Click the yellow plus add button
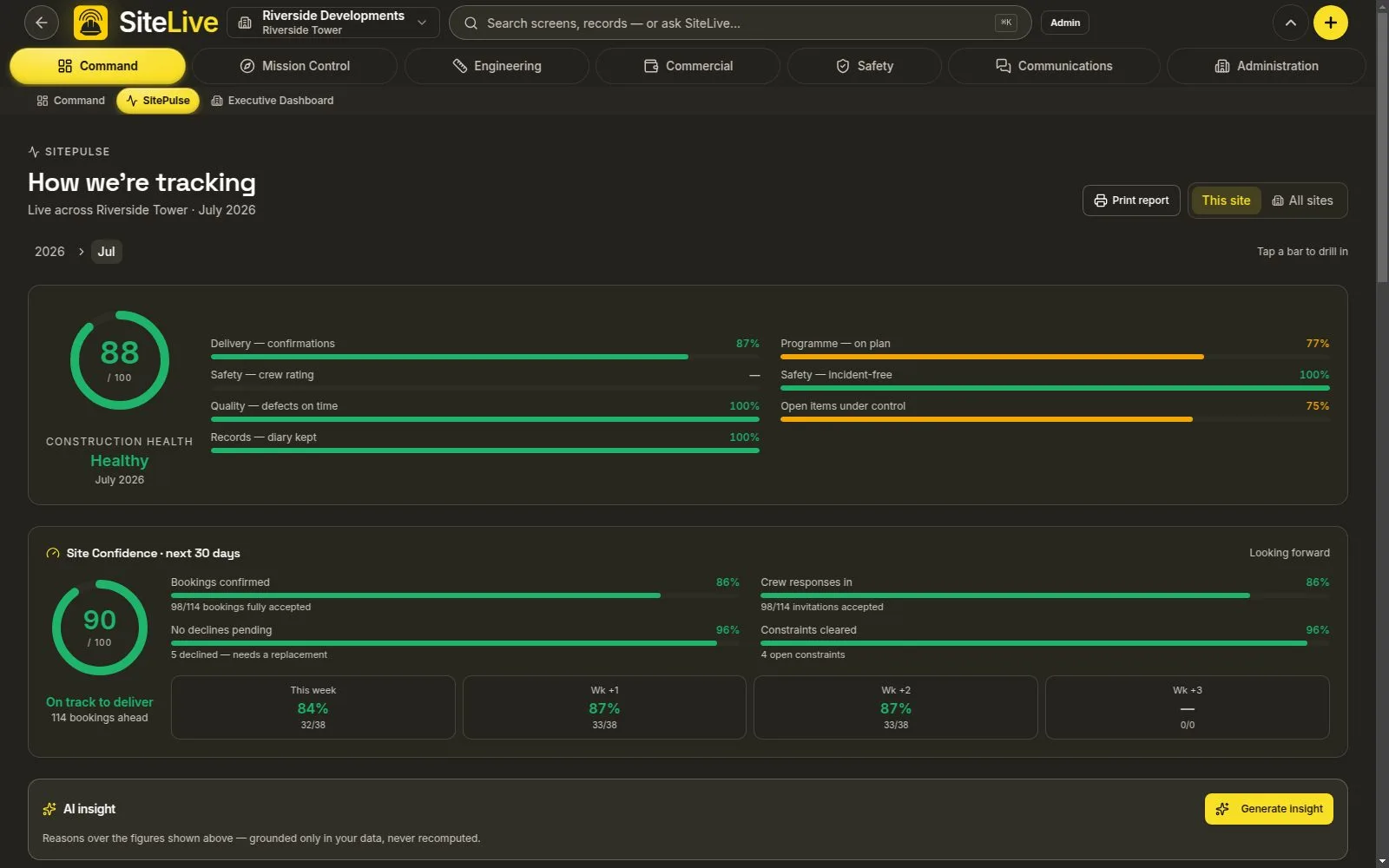Screen dimensions: 1389x868 (x=1330, y=23)
